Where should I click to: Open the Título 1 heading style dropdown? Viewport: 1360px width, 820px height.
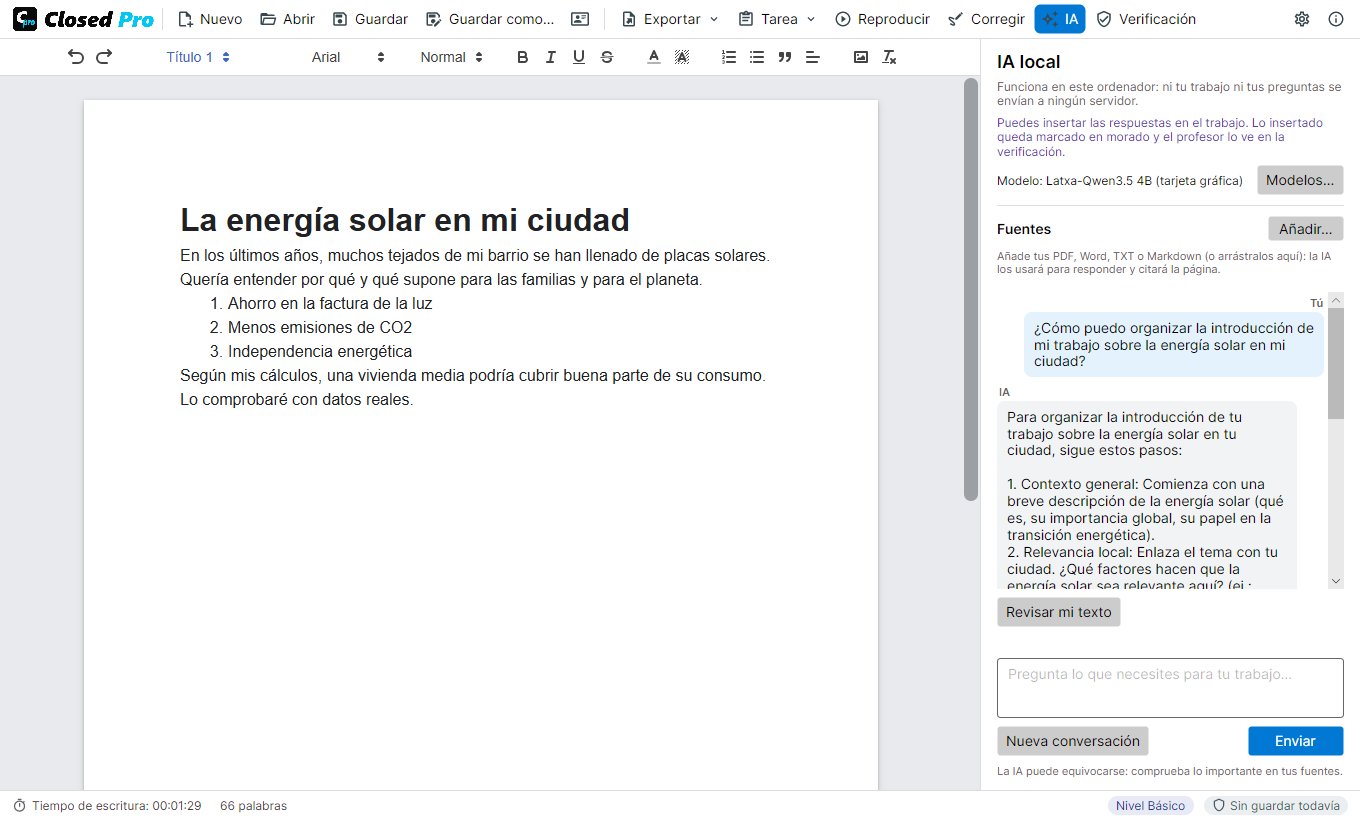(198, 57)
